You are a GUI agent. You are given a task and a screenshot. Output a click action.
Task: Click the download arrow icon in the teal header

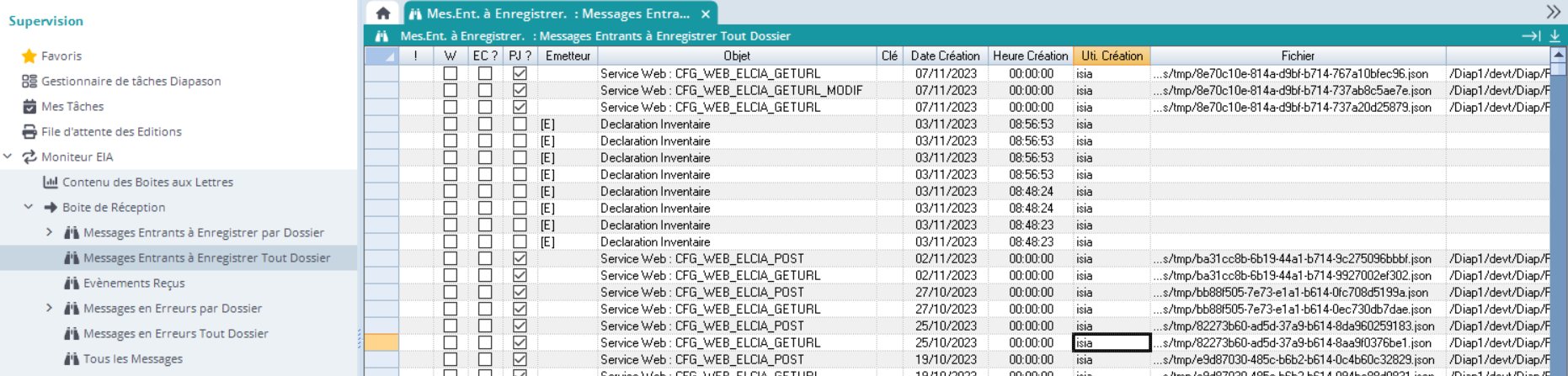coord(1555,36)
